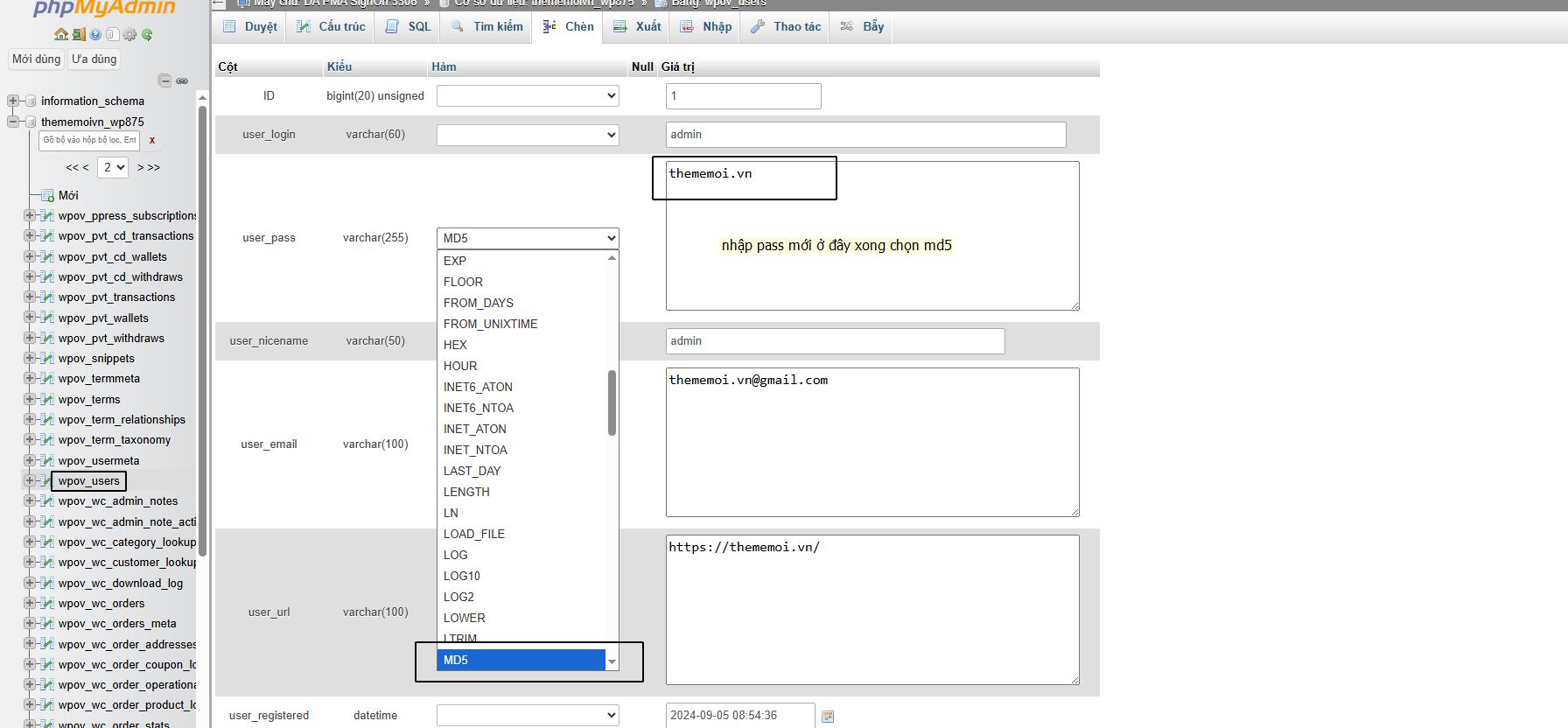Collapse the thememoivn_wp875 database node
This screenshot has width=1568, height=728.
13,122
